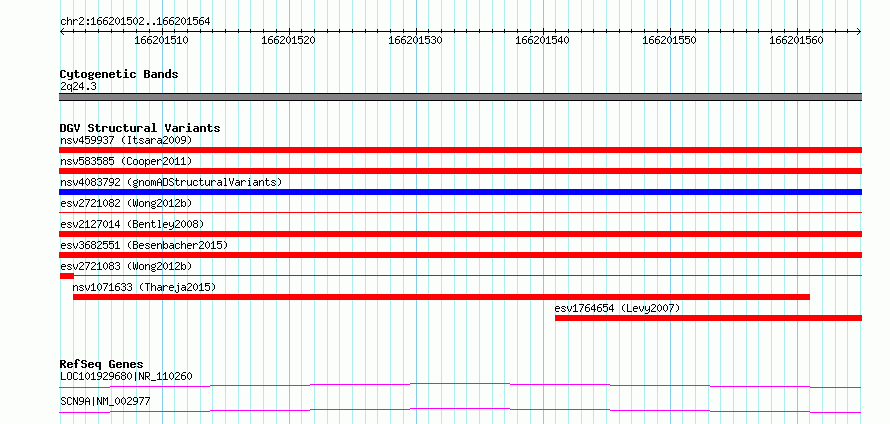
Task: Click the chr2:166201502..166201564 region label
Action: click(135, 21)
